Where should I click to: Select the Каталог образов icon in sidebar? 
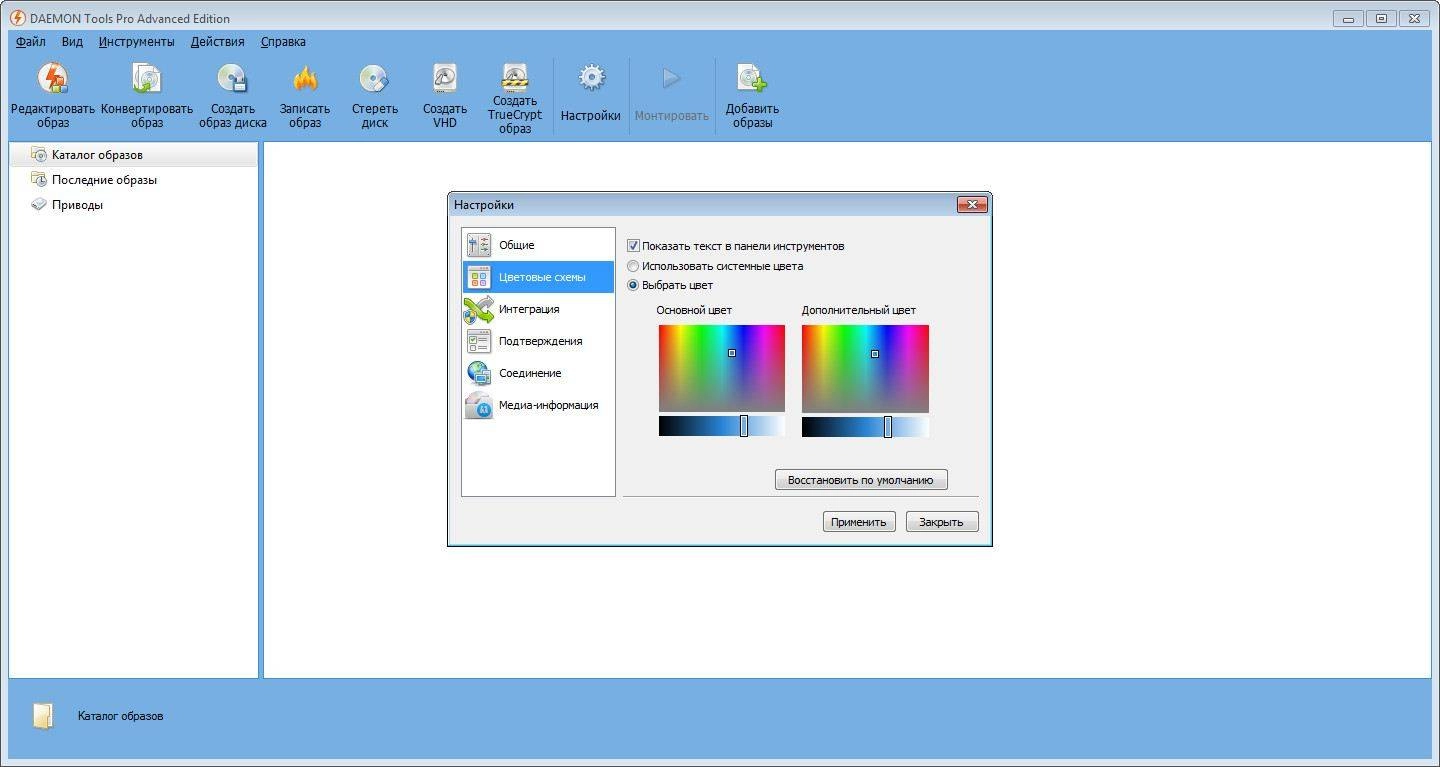pos(39,155)
